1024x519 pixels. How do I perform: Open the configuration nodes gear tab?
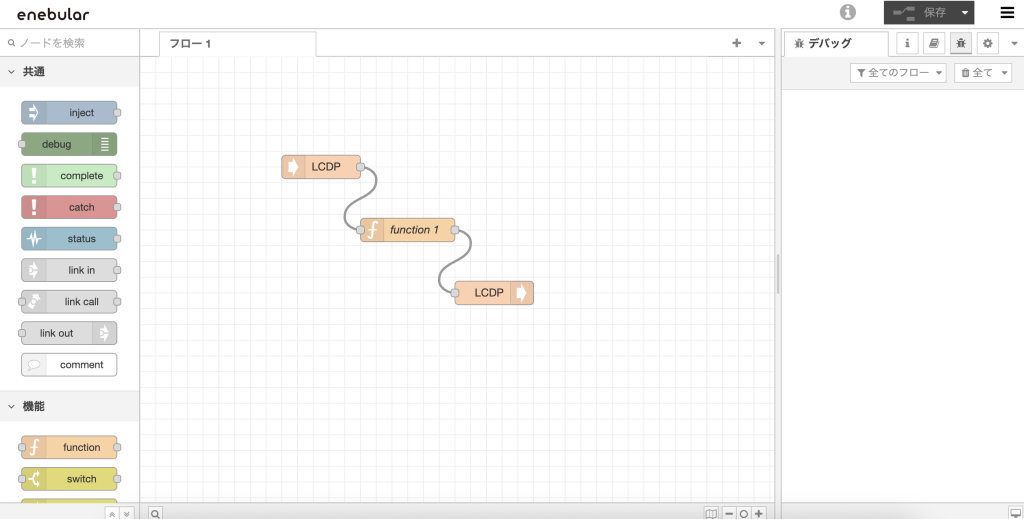[x=987, y=43]
